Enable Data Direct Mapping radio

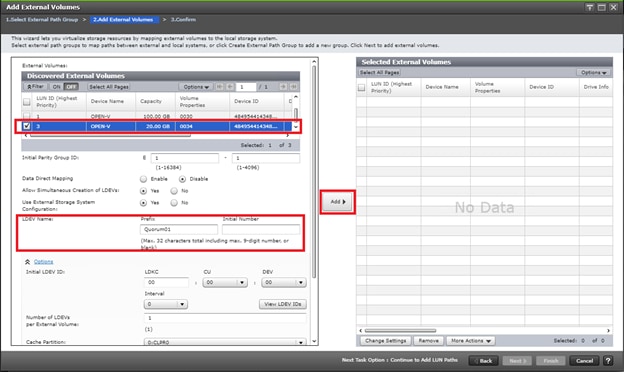click(143, 179)
